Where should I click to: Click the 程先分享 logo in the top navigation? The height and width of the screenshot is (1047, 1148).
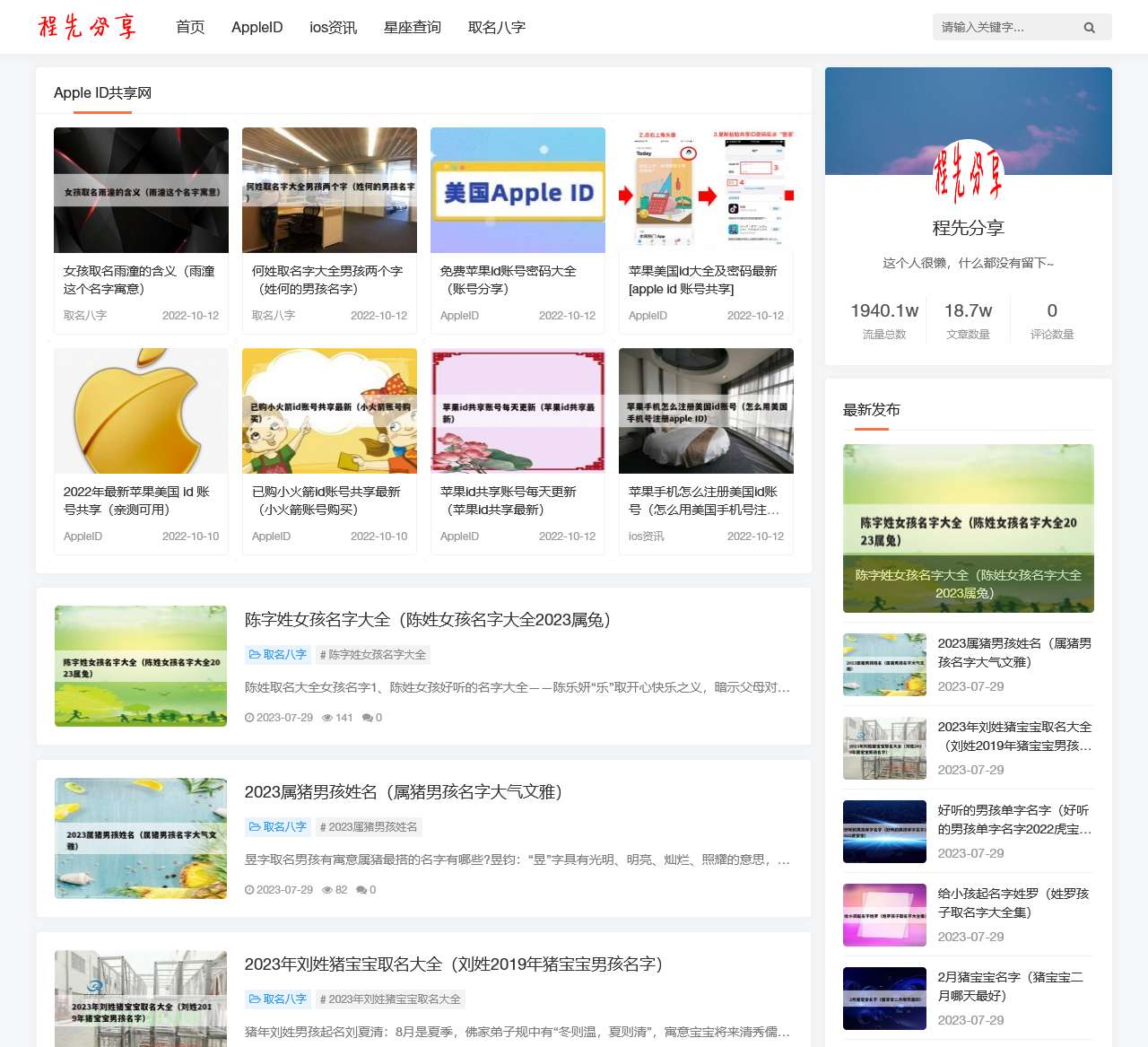87,27
